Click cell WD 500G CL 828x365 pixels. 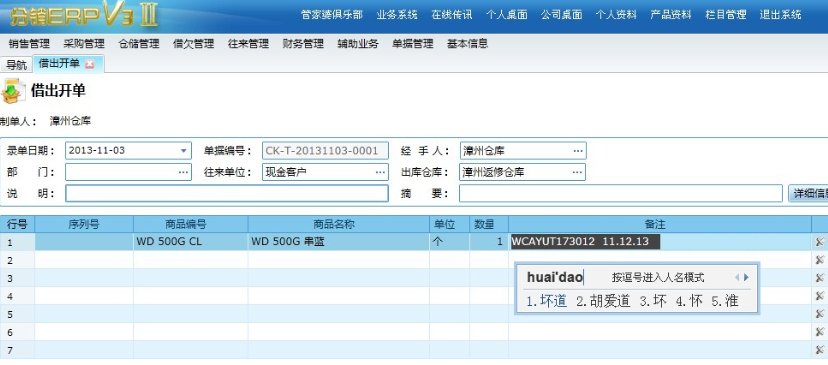(191, 242)
